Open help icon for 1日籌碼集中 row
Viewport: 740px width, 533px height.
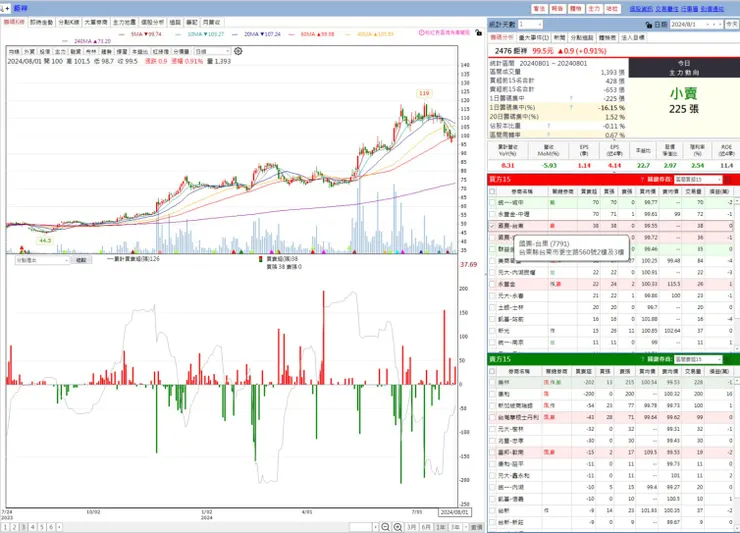click(x=571, y=98)
